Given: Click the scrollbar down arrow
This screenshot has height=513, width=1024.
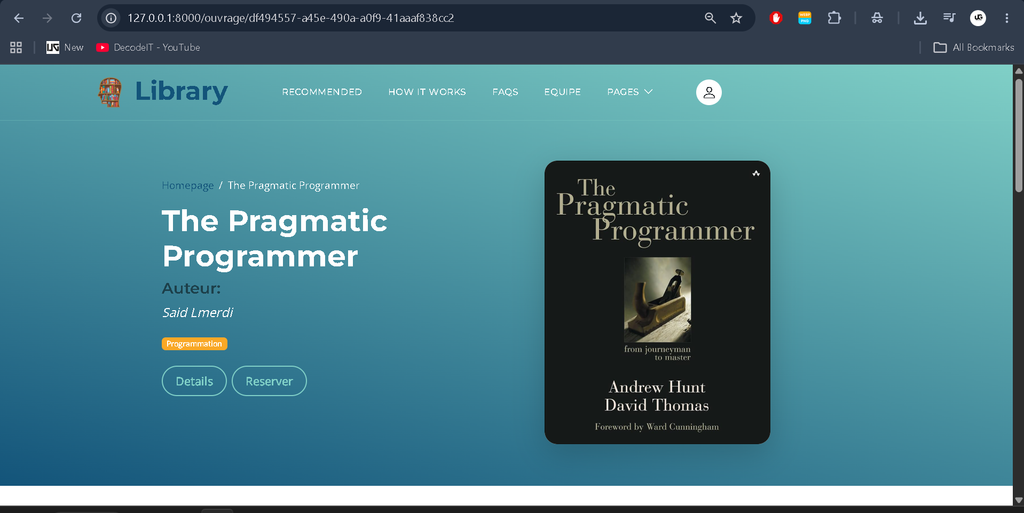Looking at the screenshot, I should 1018,500.
